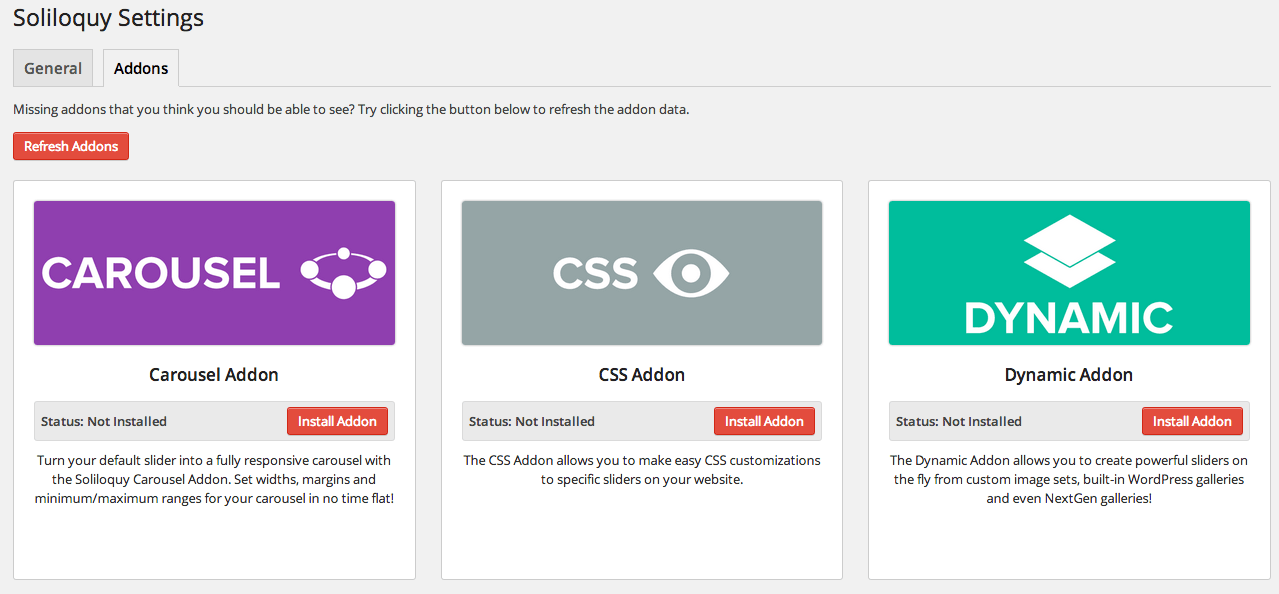Image resolution: width=1279 pixels, height=594 pixels.
Task: Click the Dynamic Addon title
Action: point(1069,375)
